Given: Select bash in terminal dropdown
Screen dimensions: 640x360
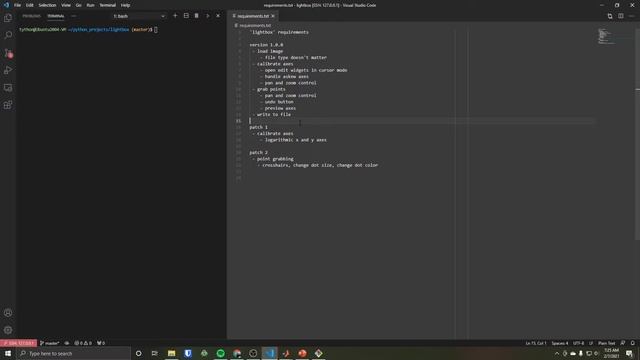Looking at the screenshot, I should tap(139, 16).
